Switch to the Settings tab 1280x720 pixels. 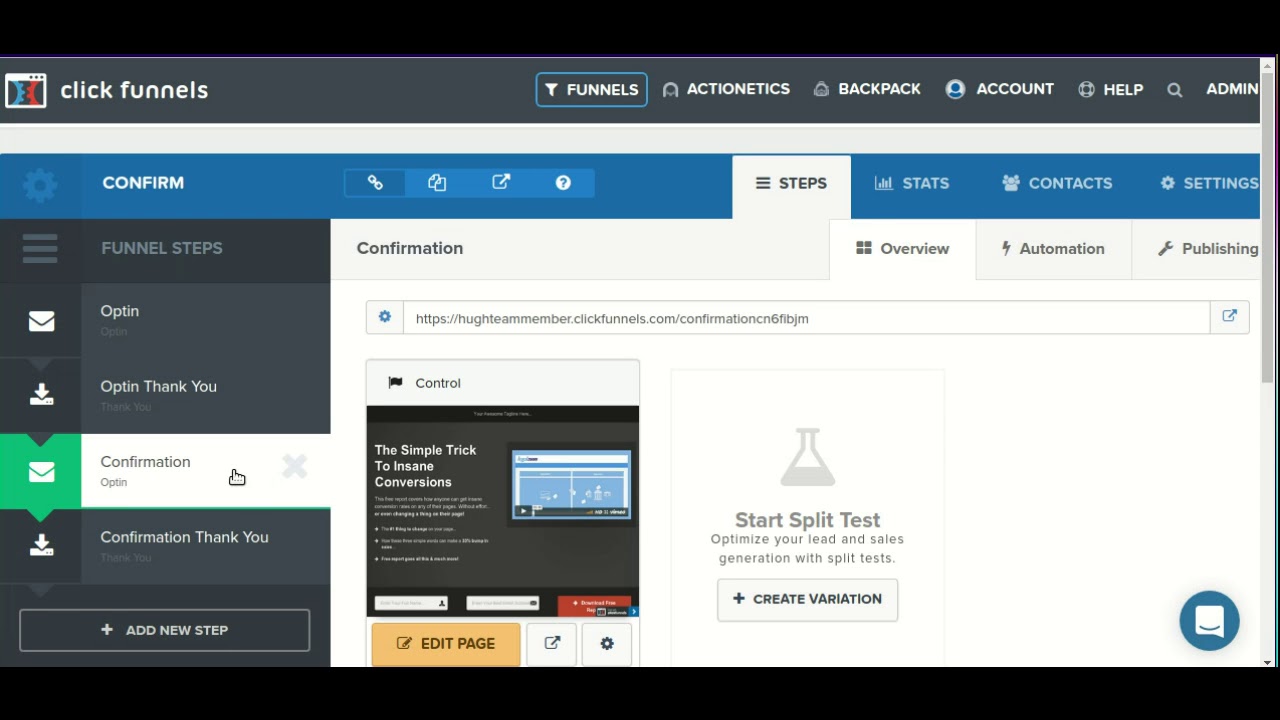pyautogui.click(x=1209, y=184)
